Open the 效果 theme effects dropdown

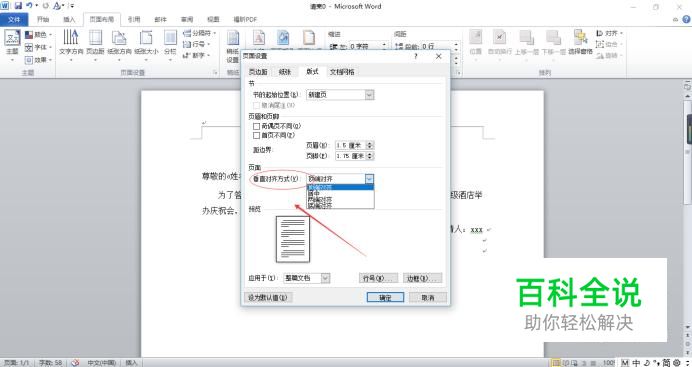(39, 60)
